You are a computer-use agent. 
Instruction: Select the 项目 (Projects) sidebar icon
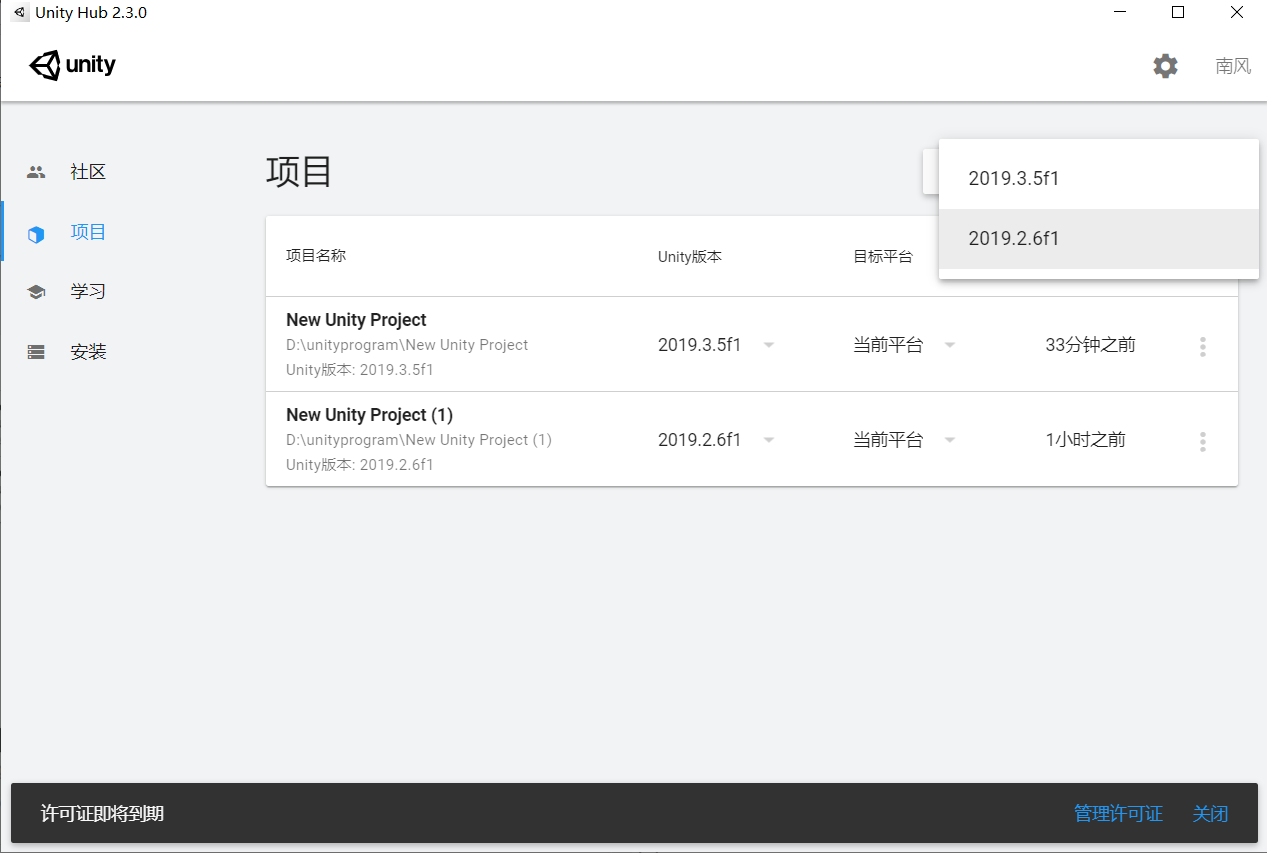tap(36, 231)
